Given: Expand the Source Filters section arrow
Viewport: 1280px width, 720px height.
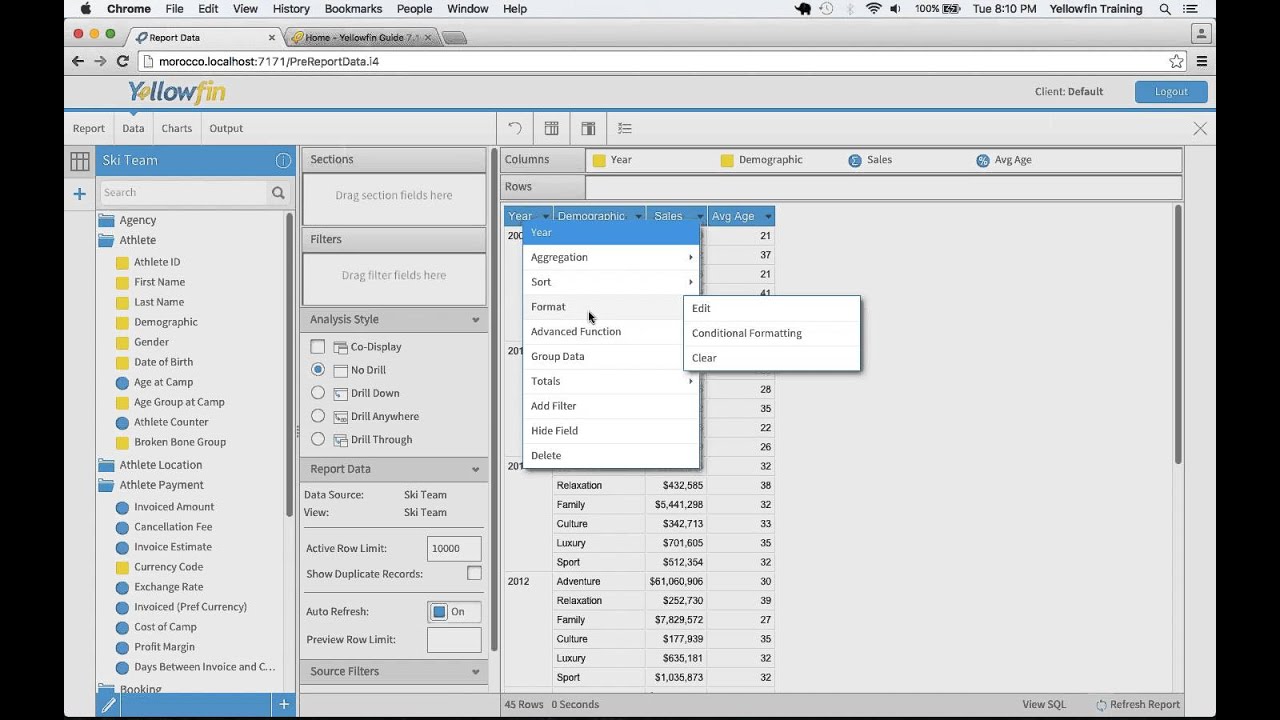Looking at the screenshot, I should click(x=476, y=672).
